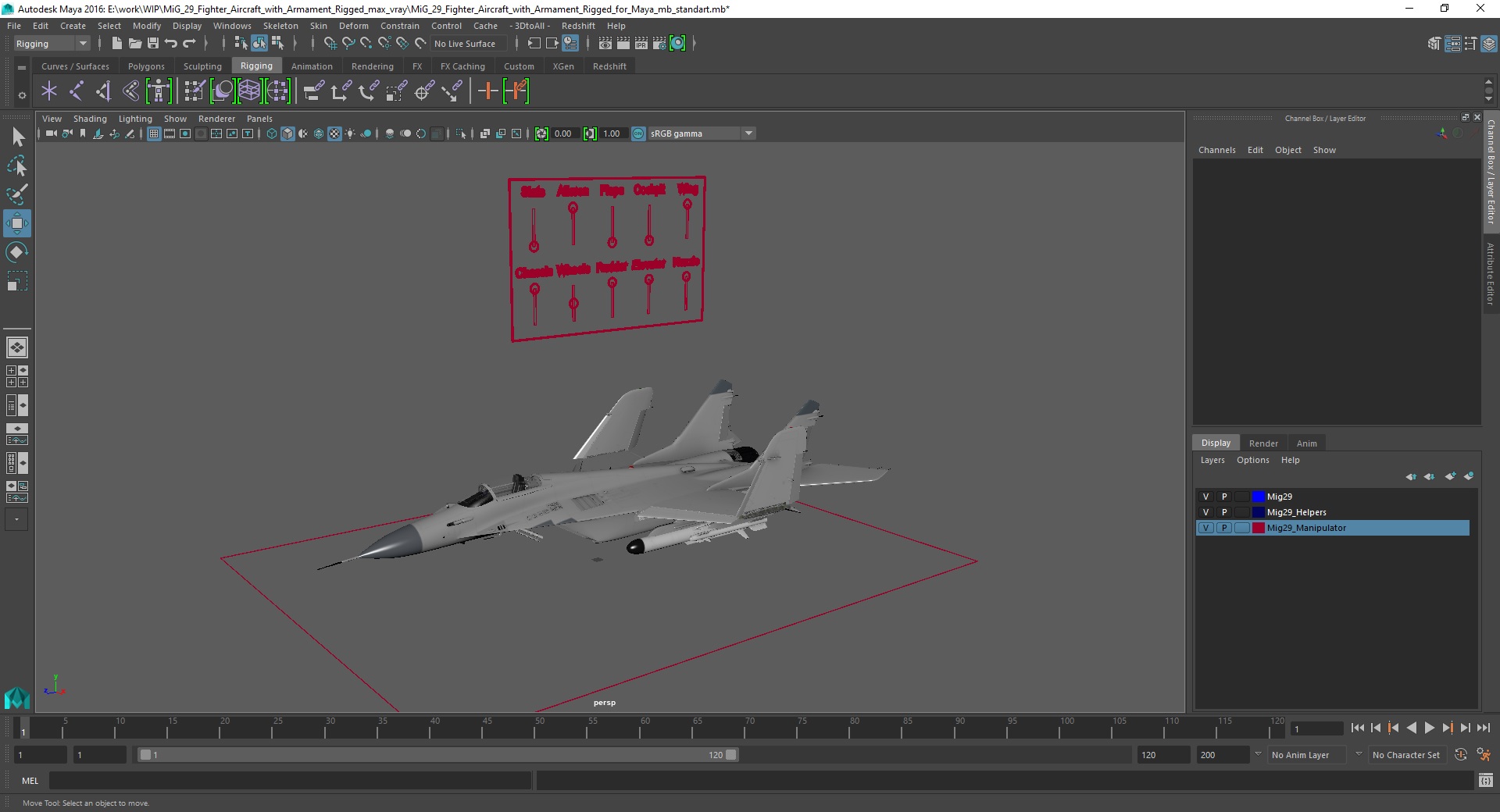
Task: Pick the Scale tool
Action: [x=17, y=281]
